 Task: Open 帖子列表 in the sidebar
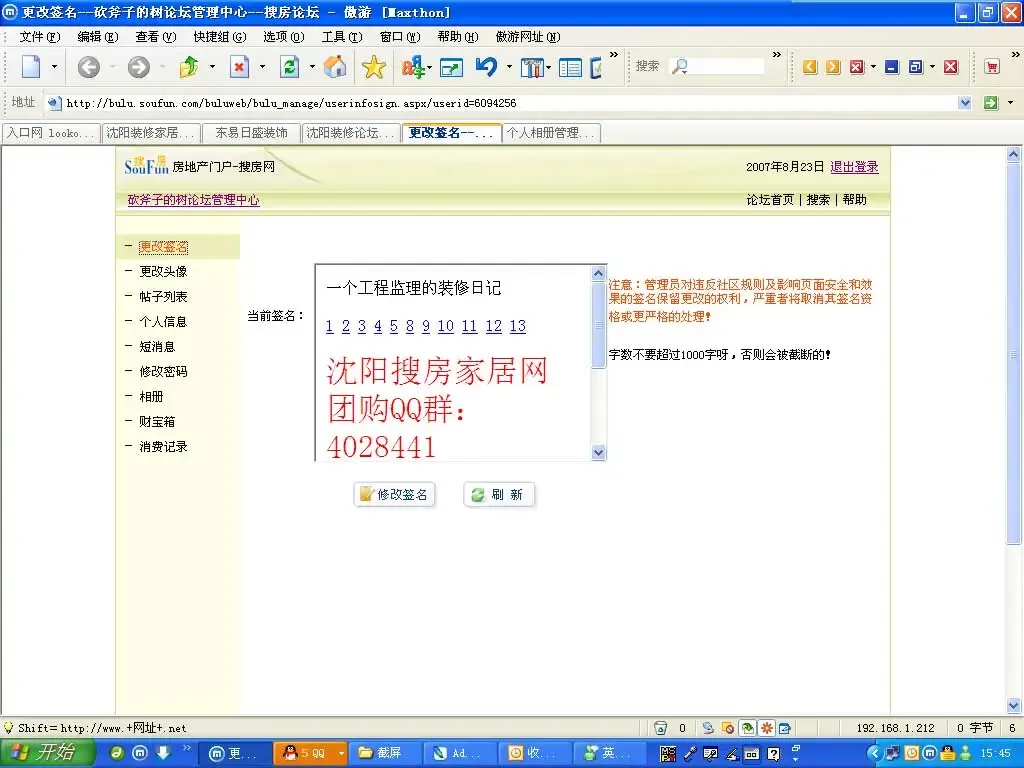tap(163, 296)
